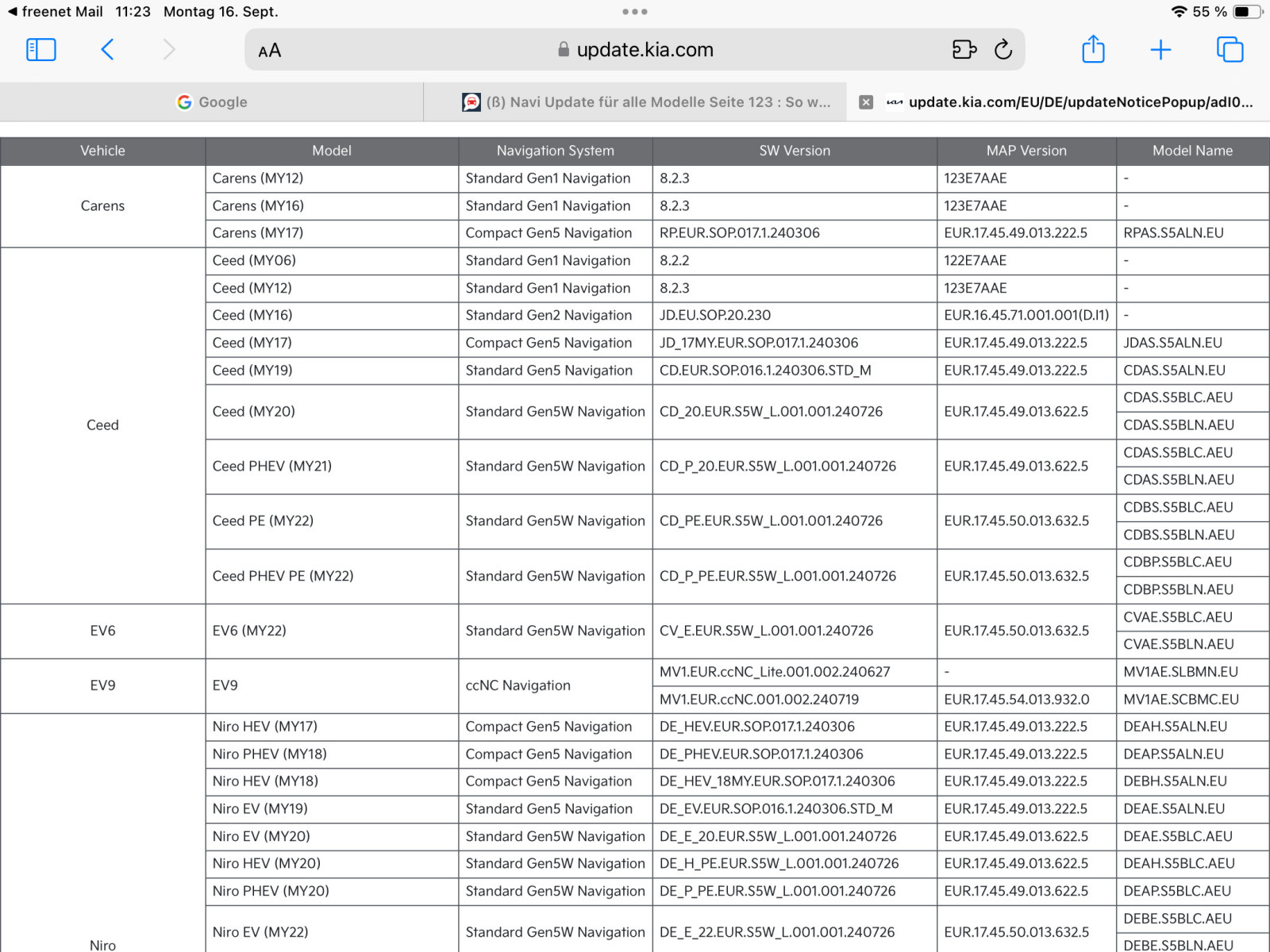Select CV_E.EUR.S5W_L.001.001.240726 version

tap(795, 631)
